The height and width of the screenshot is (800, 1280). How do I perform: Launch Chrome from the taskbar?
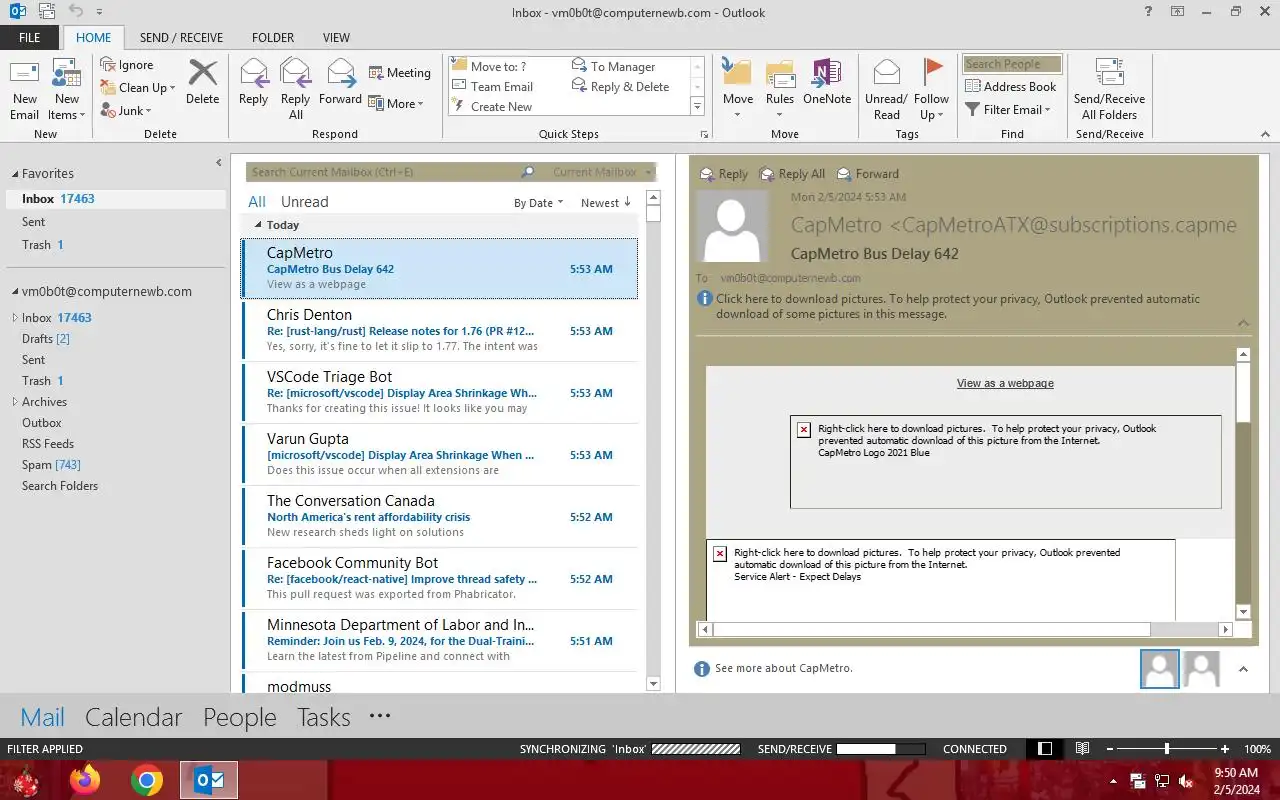click(x=147, y=780)
